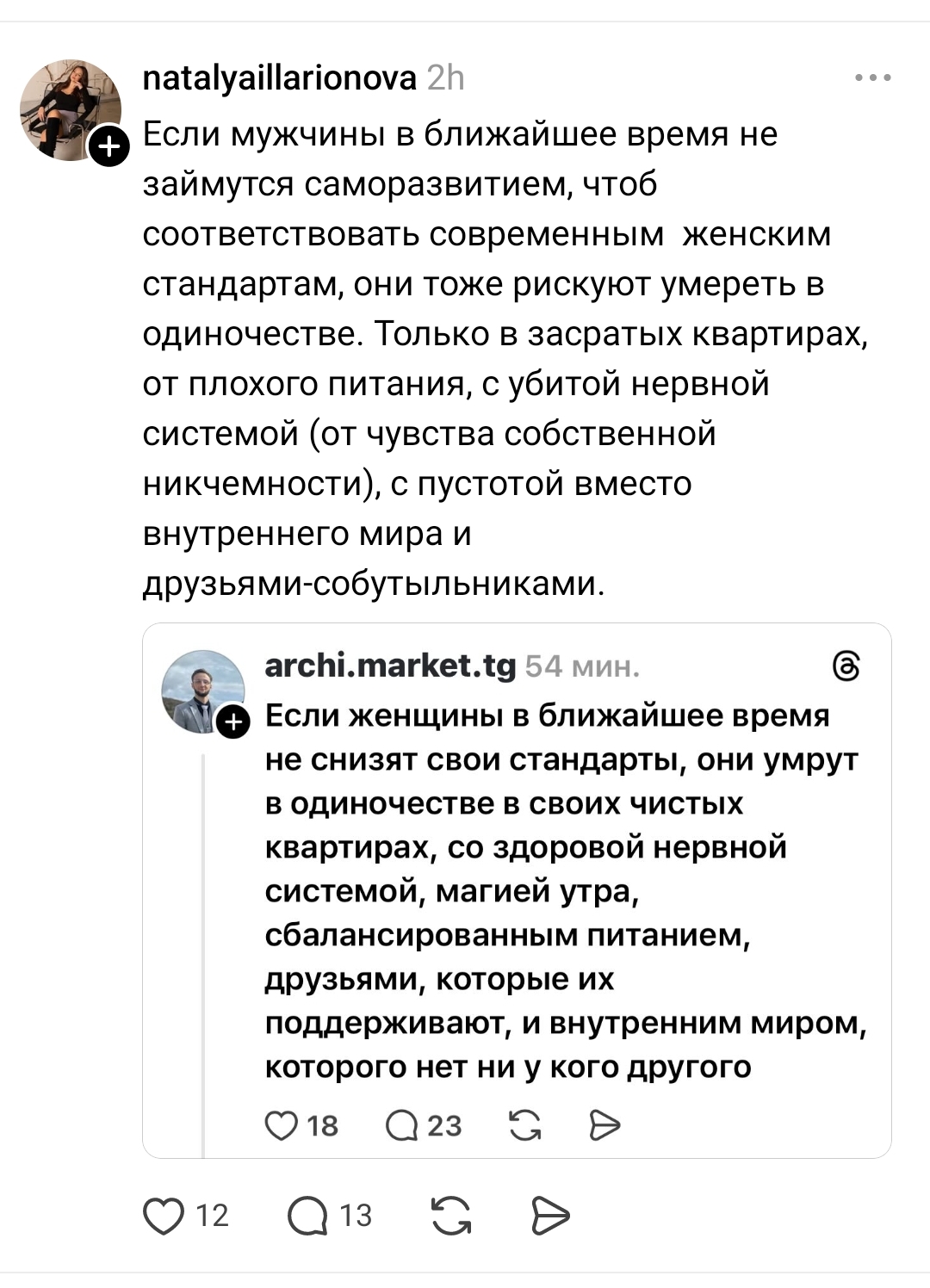Follow archi.market.tg using plus badge
The width and height of the screenshot is (930, 1288).
click(x=232, y=722)
